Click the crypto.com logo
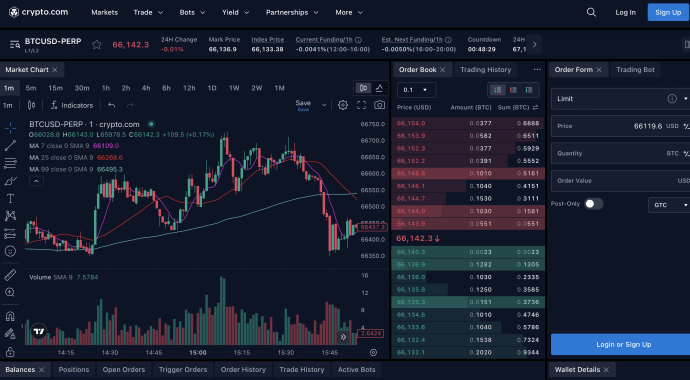This screenshot has height=380, width=690. pos(39,12)
